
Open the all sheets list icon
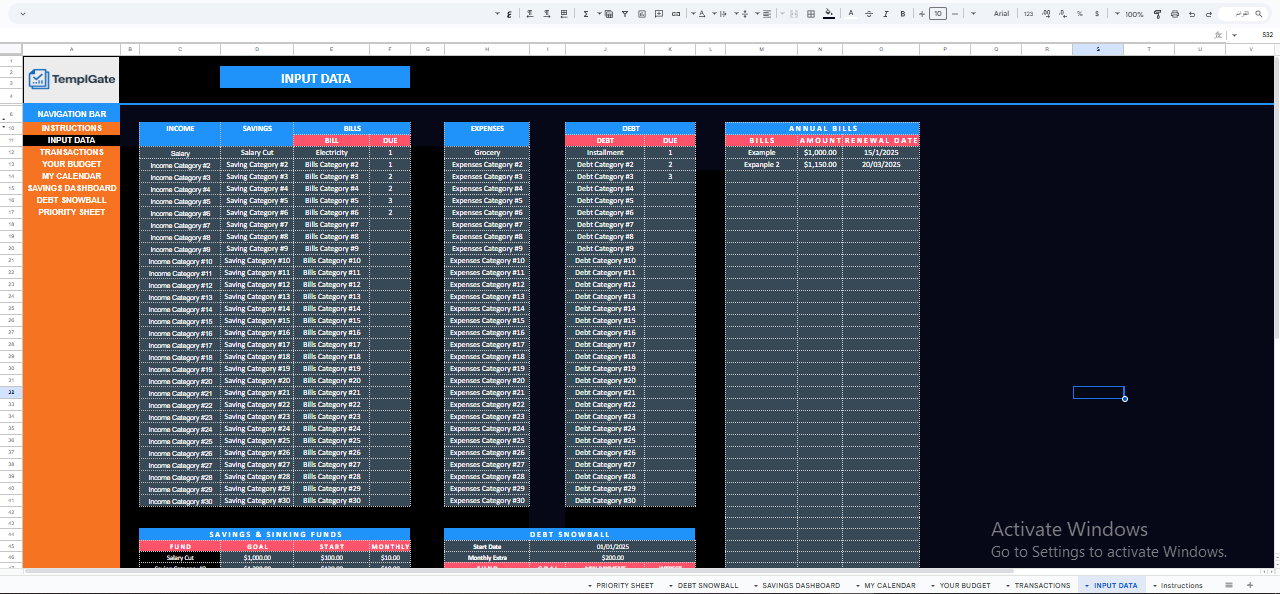(x=1228, y=585)
